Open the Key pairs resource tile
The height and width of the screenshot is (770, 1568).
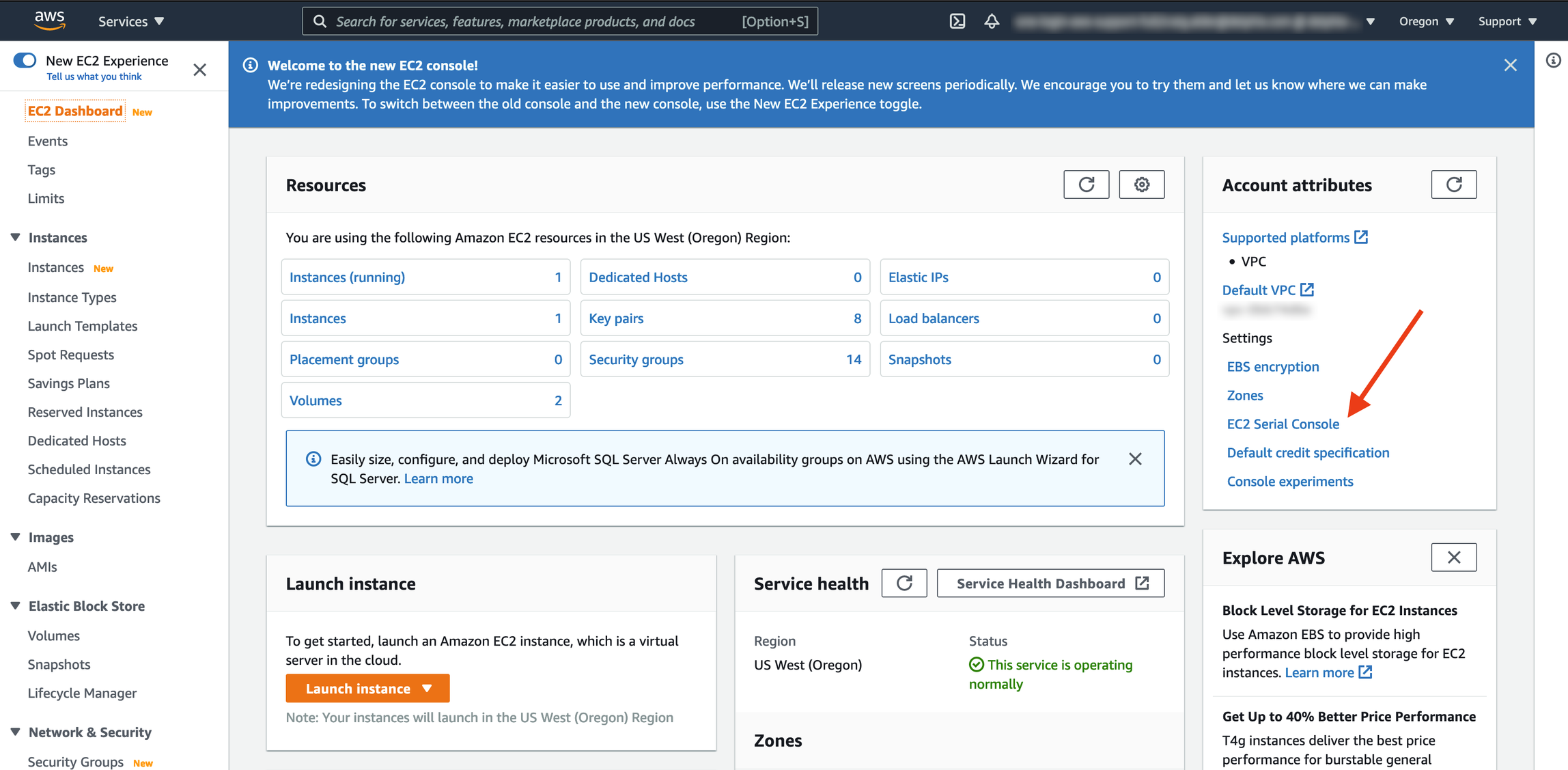[725, 318]
